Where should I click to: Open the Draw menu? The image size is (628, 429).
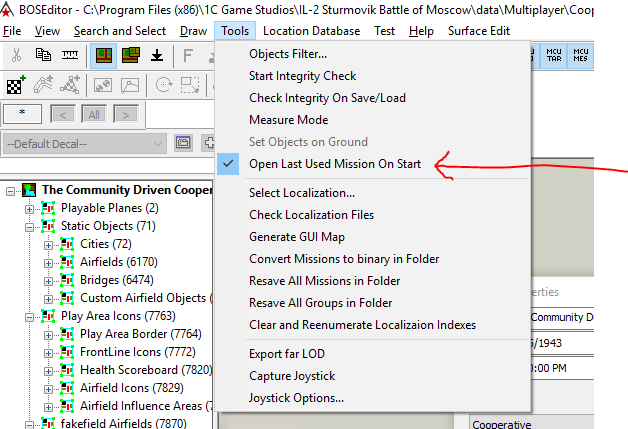[x=193, y=31]
